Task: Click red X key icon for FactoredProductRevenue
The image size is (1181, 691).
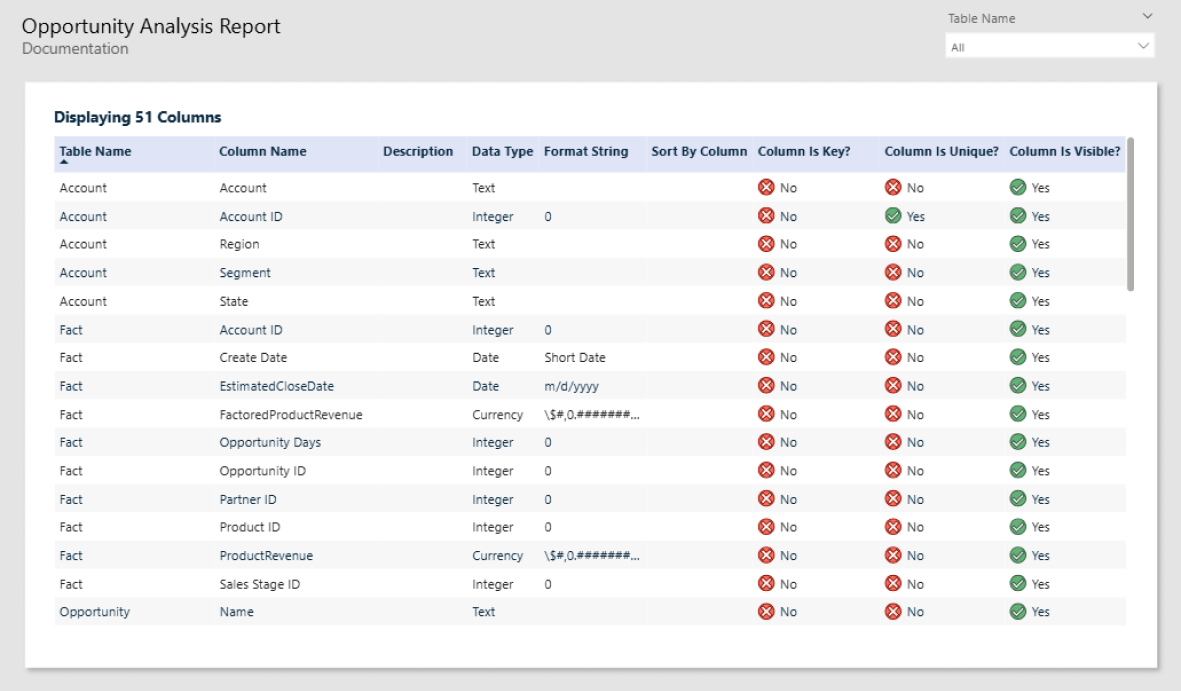Action: coord(766,414)
